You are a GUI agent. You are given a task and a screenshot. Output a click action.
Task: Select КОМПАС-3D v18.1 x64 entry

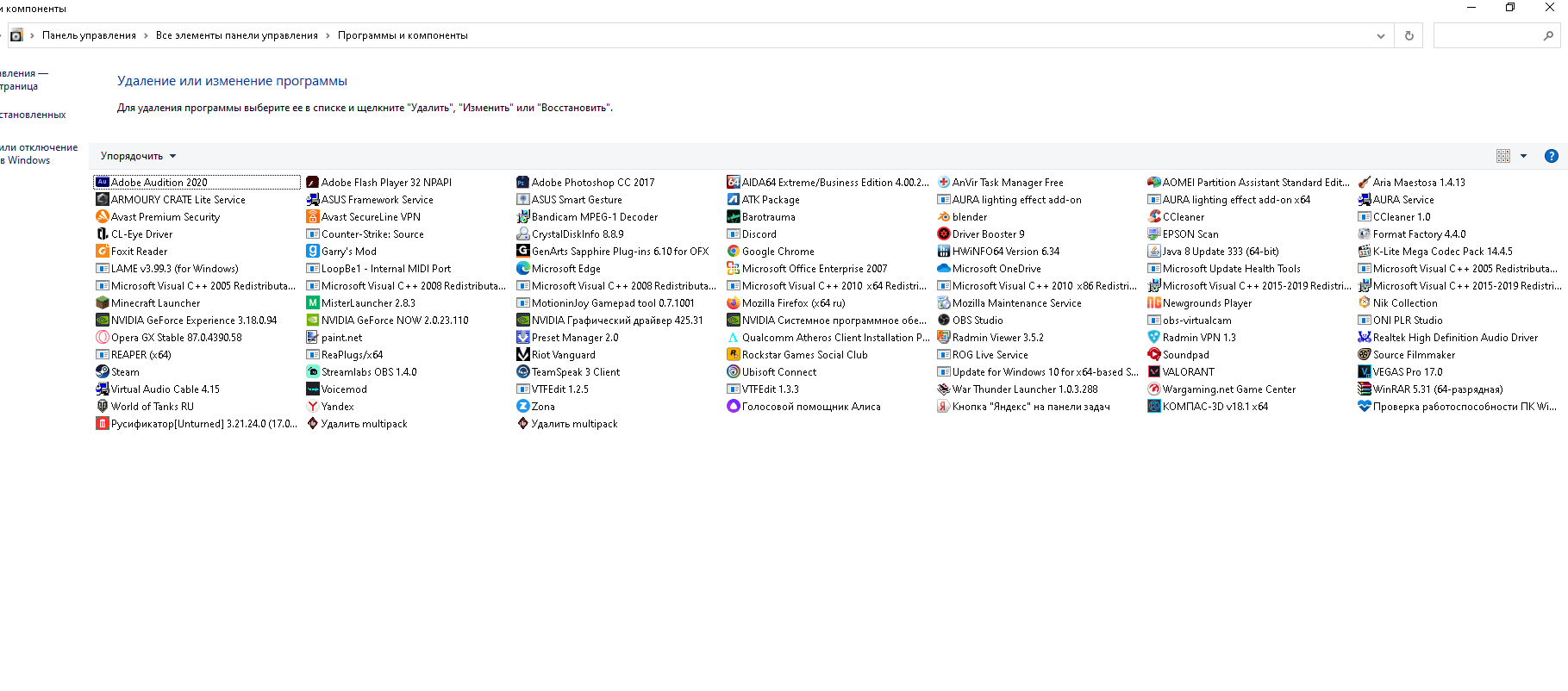point(1208,406)
